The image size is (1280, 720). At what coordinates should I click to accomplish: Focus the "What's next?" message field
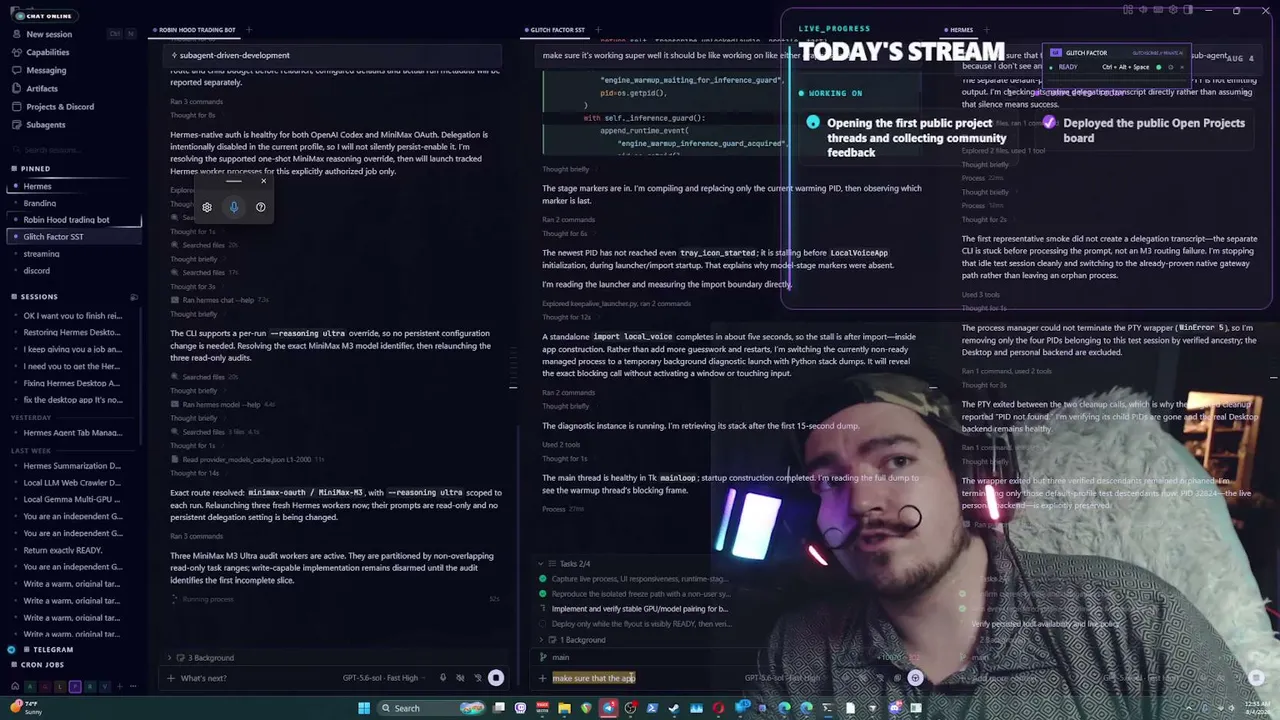tap(255, 678)
